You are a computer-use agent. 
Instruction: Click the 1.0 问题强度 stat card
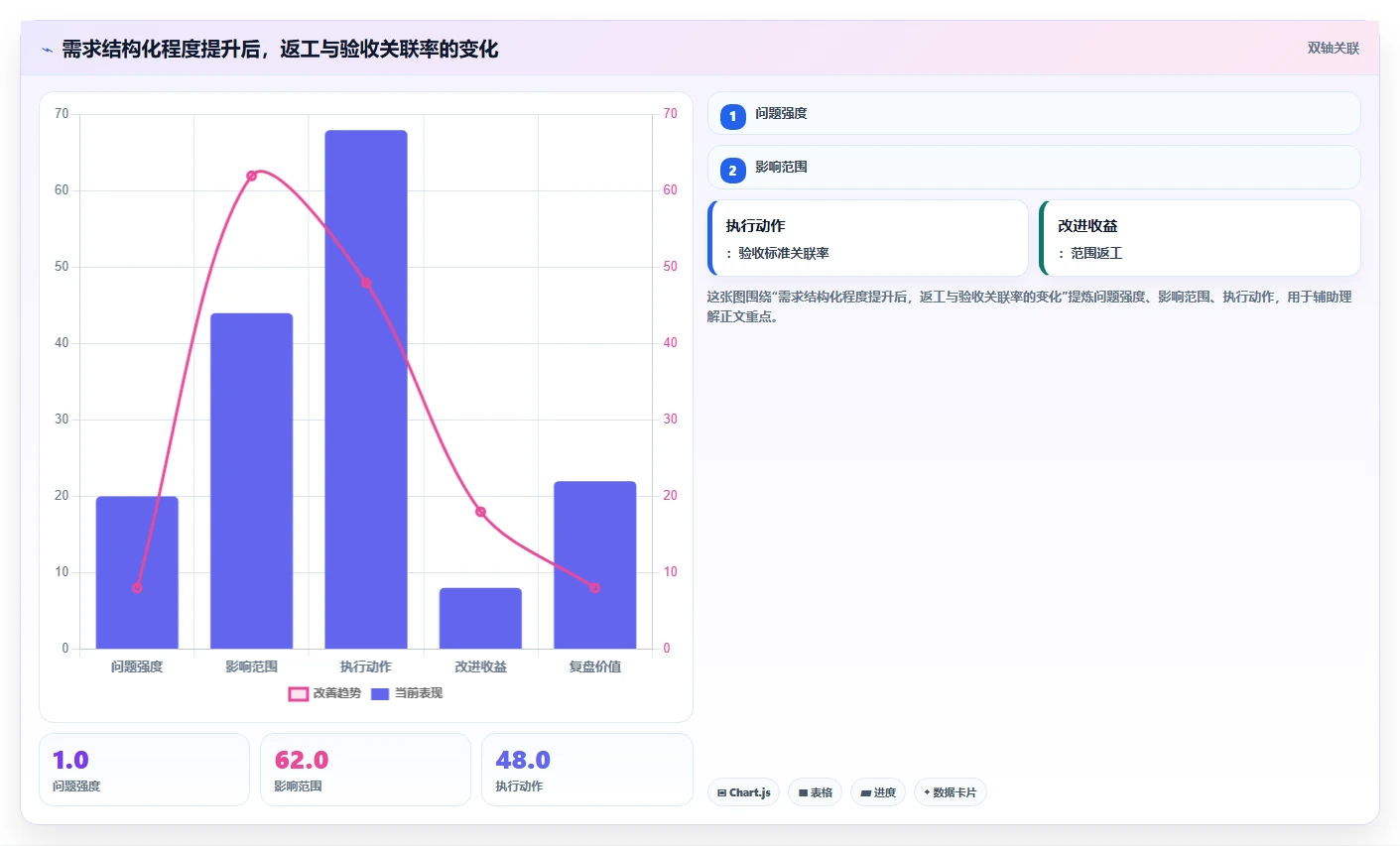tap(144, 770)
